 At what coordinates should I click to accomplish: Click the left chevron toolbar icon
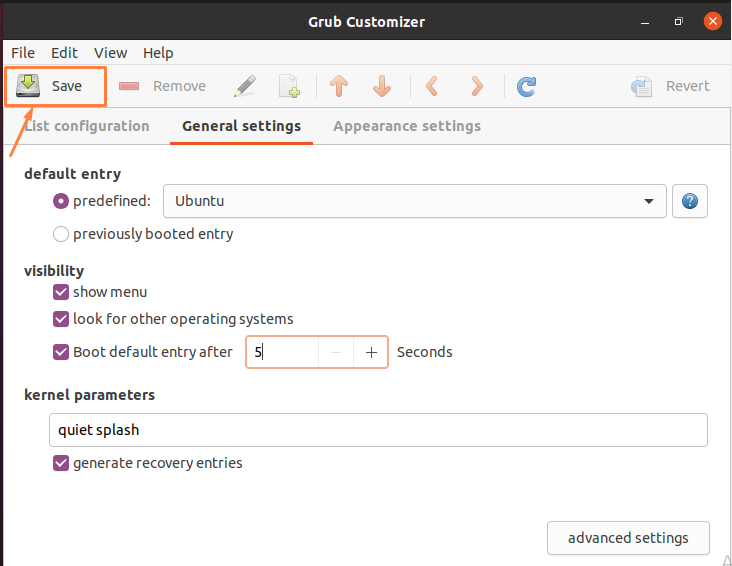pos(432,86)
